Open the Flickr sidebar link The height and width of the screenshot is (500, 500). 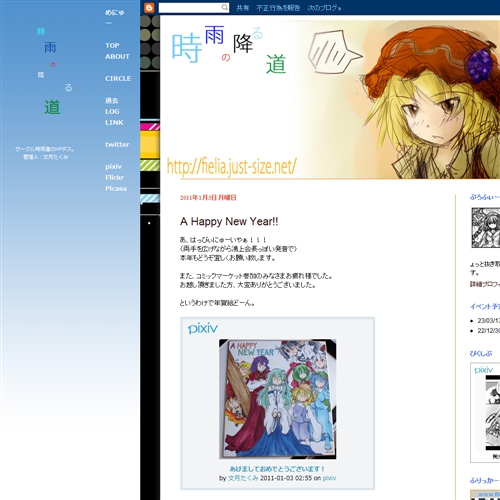coord(114,177)
